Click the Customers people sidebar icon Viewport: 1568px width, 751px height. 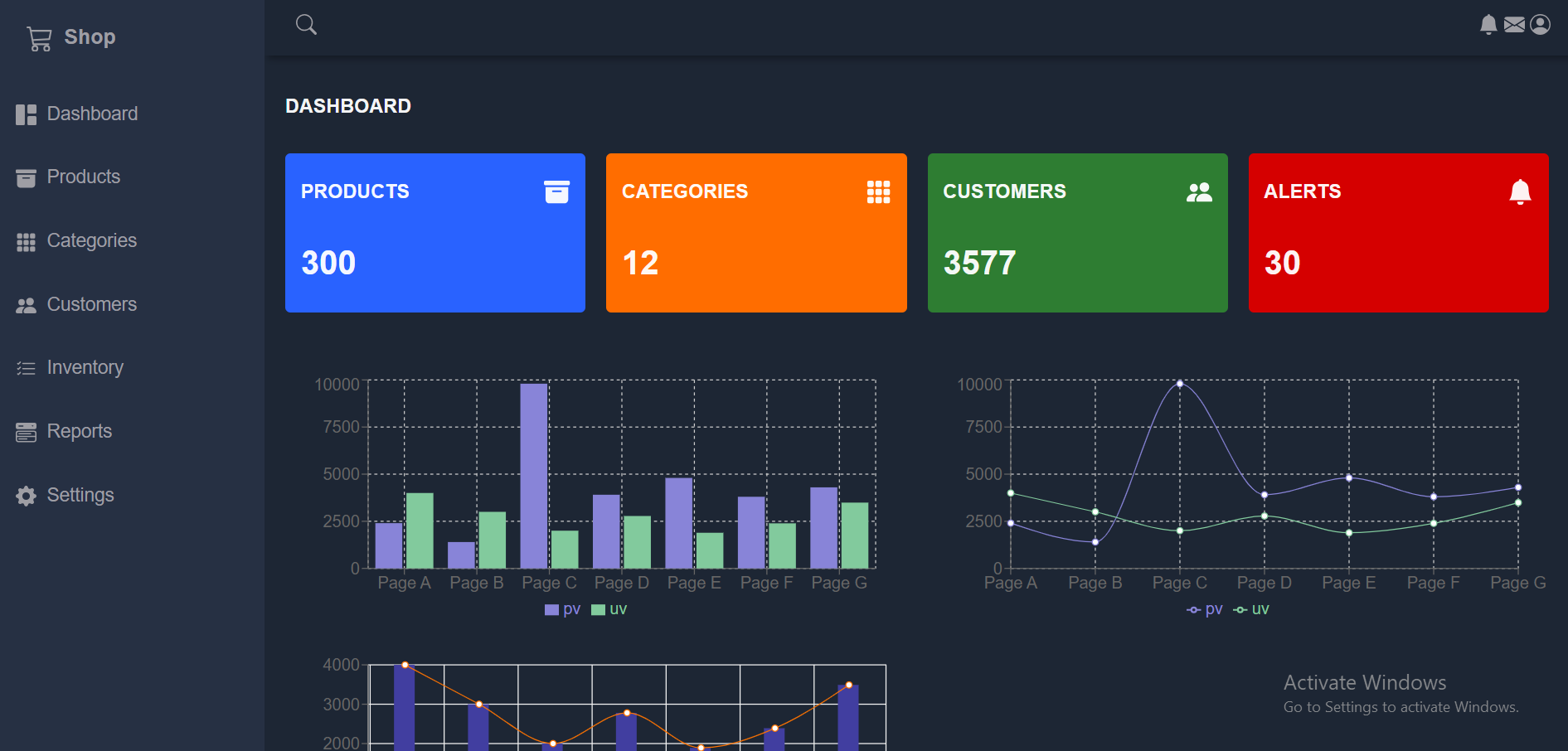tap(27, 305)
